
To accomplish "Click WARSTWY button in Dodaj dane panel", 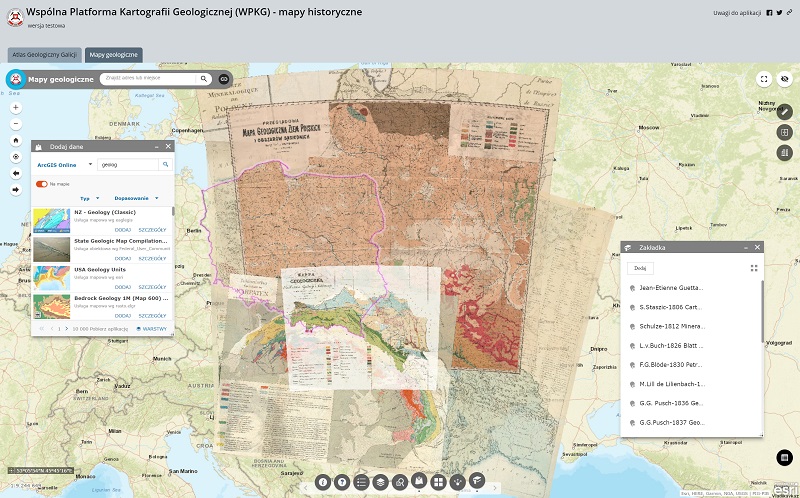I will 152,329.
